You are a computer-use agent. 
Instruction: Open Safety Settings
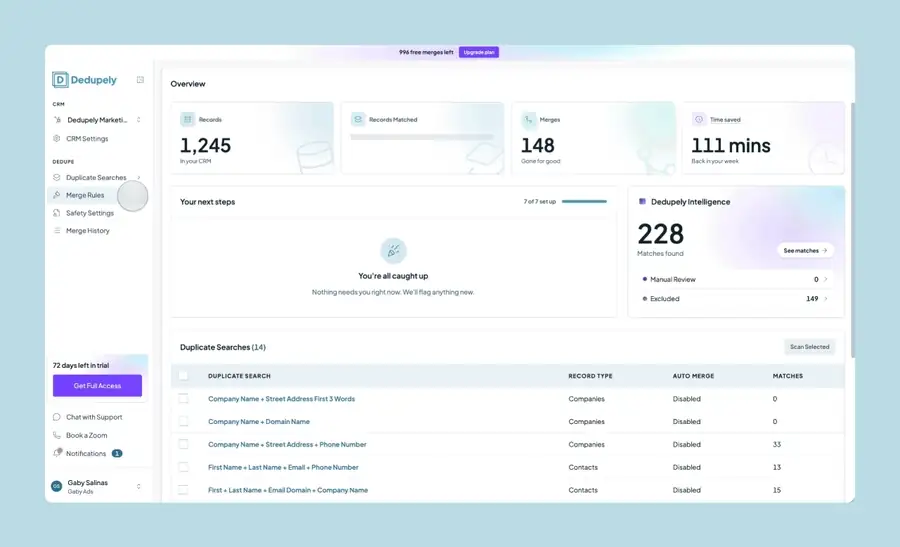(x=90, y=213)
